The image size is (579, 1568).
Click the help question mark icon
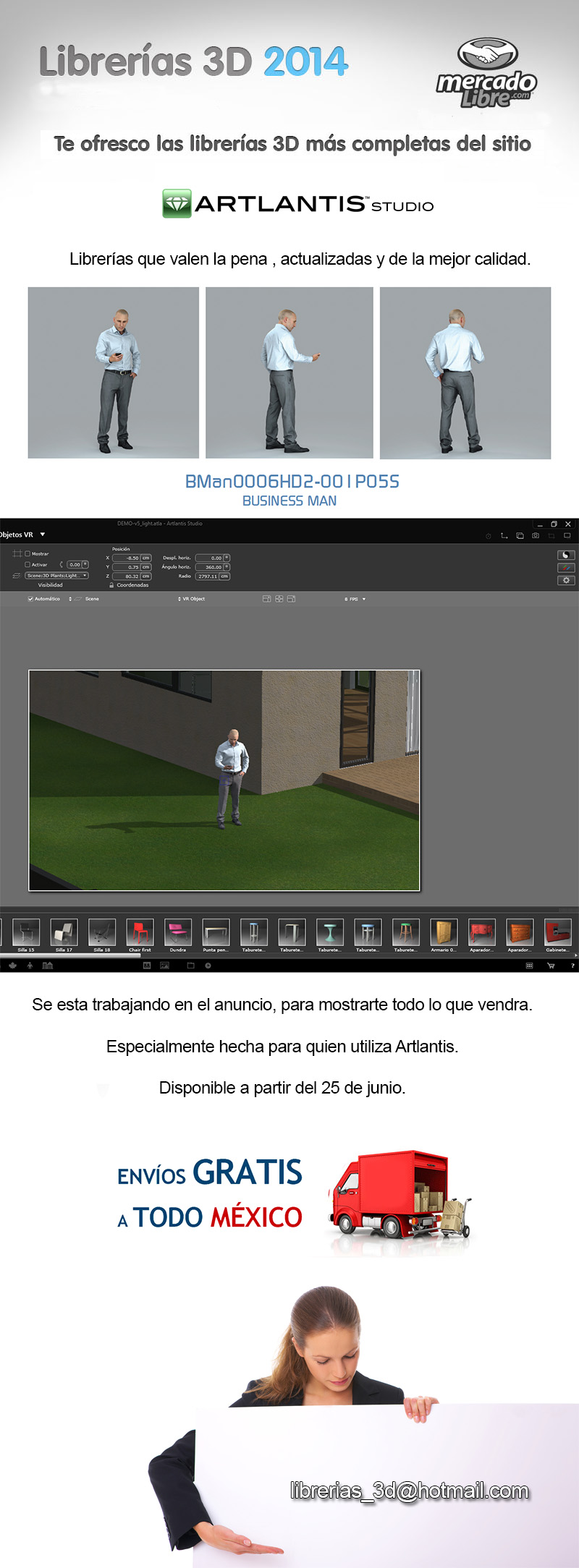572,966
